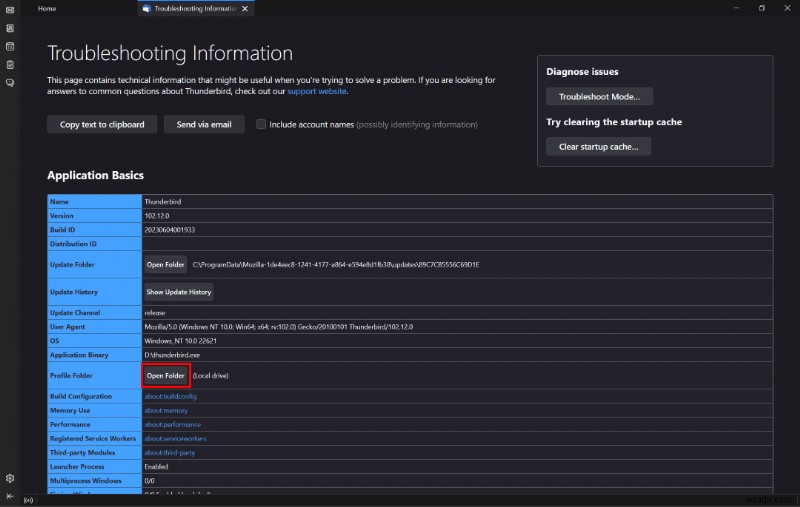Click Copy text to clipboard button
The image size is (800, 507).
[x=102, y=124]
